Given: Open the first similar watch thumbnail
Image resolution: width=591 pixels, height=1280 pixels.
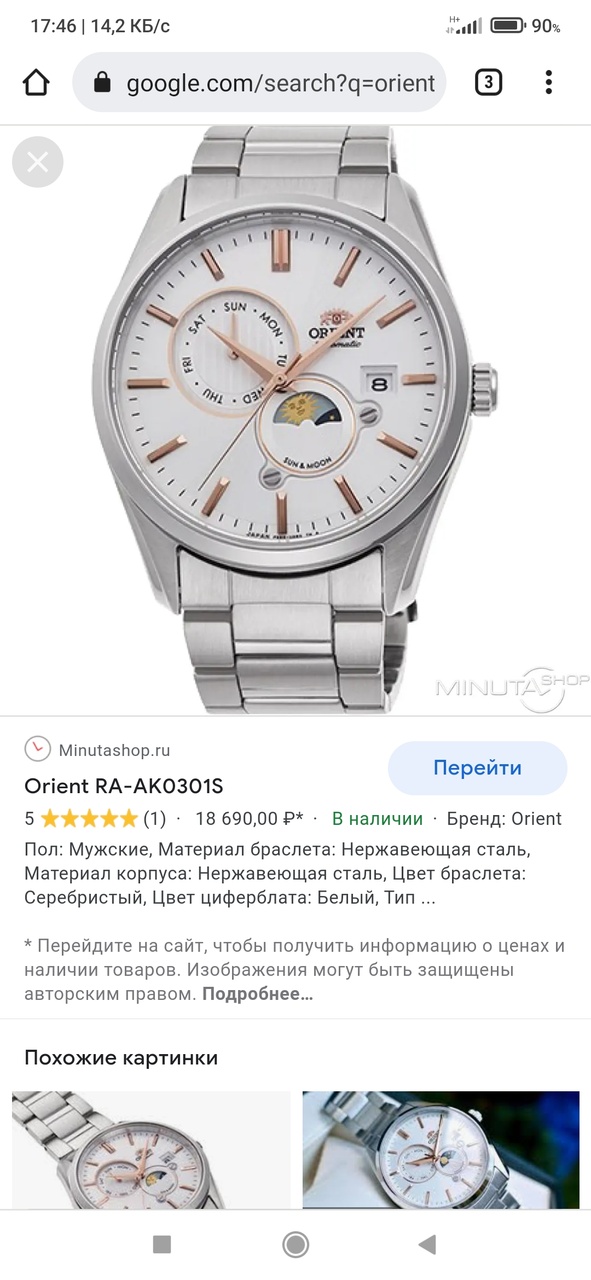Looking at the screenshot, I should coord(151,1150).
